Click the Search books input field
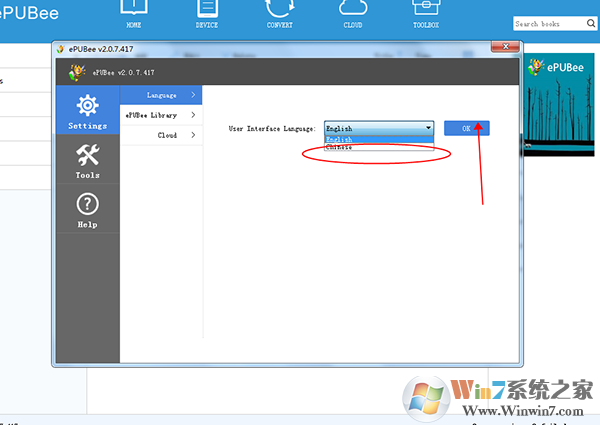 (x=551, y=23)
